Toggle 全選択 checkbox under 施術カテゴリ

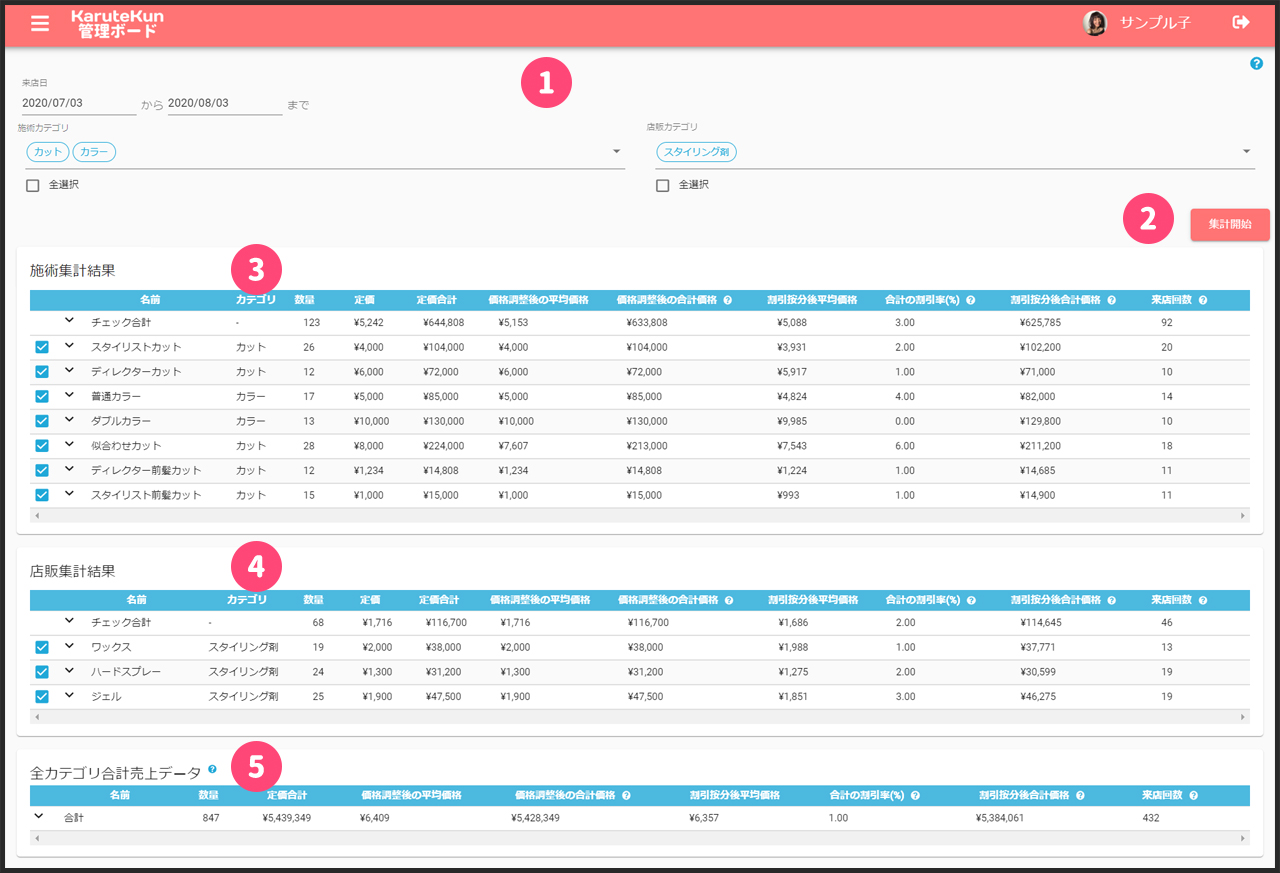(33, 185)
